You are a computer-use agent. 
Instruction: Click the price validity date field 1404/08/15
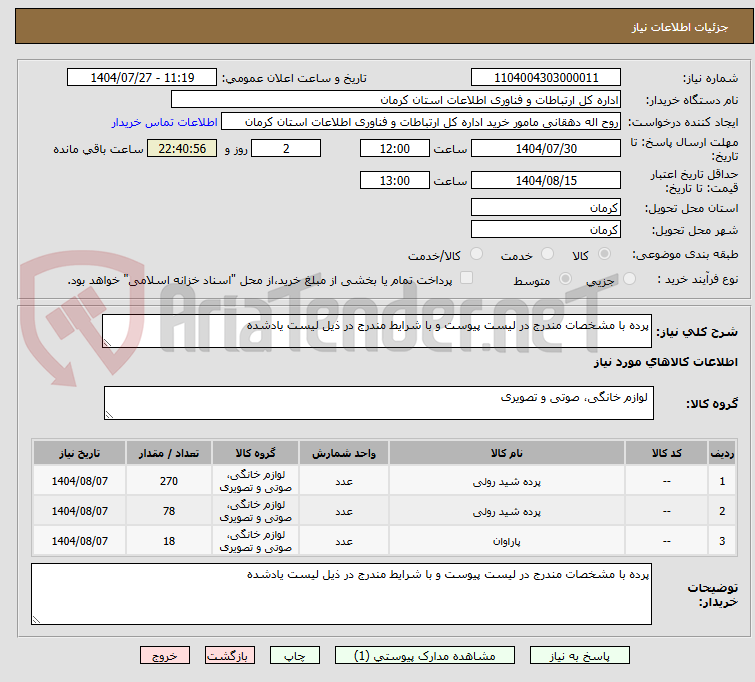tap(545, 181)
